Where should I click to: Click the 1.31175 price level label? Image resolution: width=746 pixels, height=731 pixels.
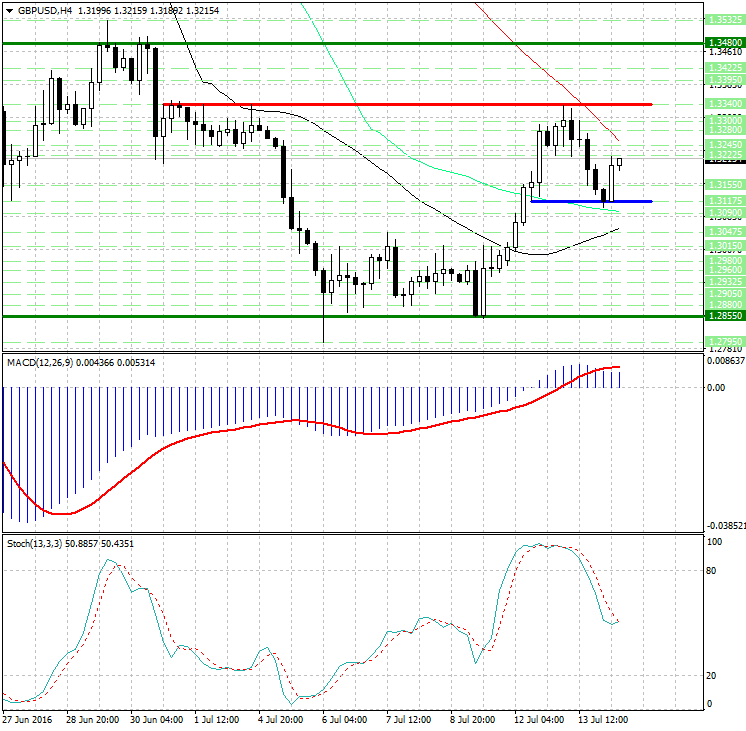tap(725, 201)
